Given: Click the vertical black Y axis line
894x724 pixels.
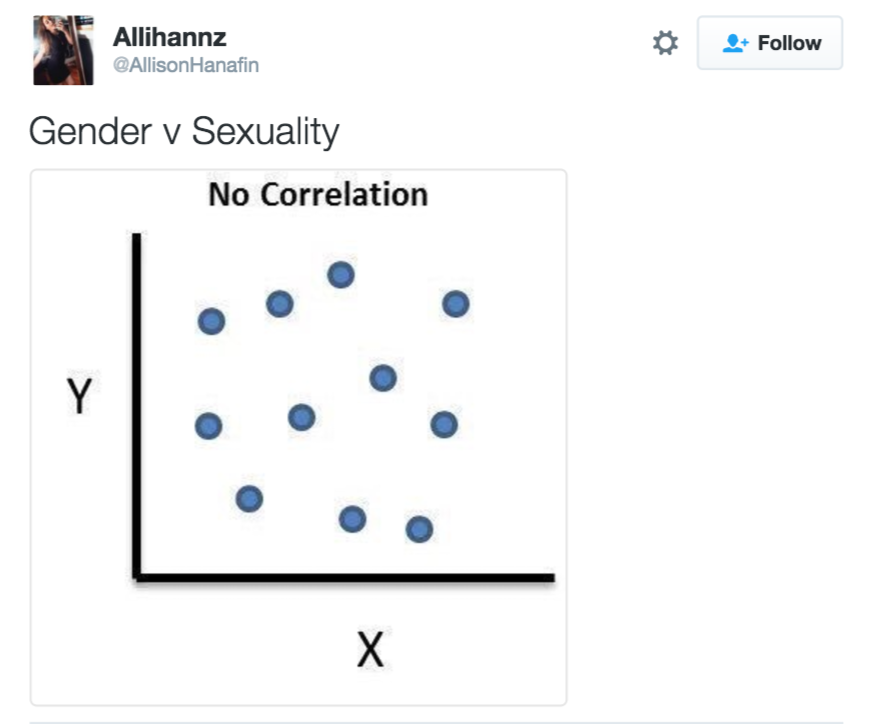Looking at the screenshot, I should coord(136,406).
